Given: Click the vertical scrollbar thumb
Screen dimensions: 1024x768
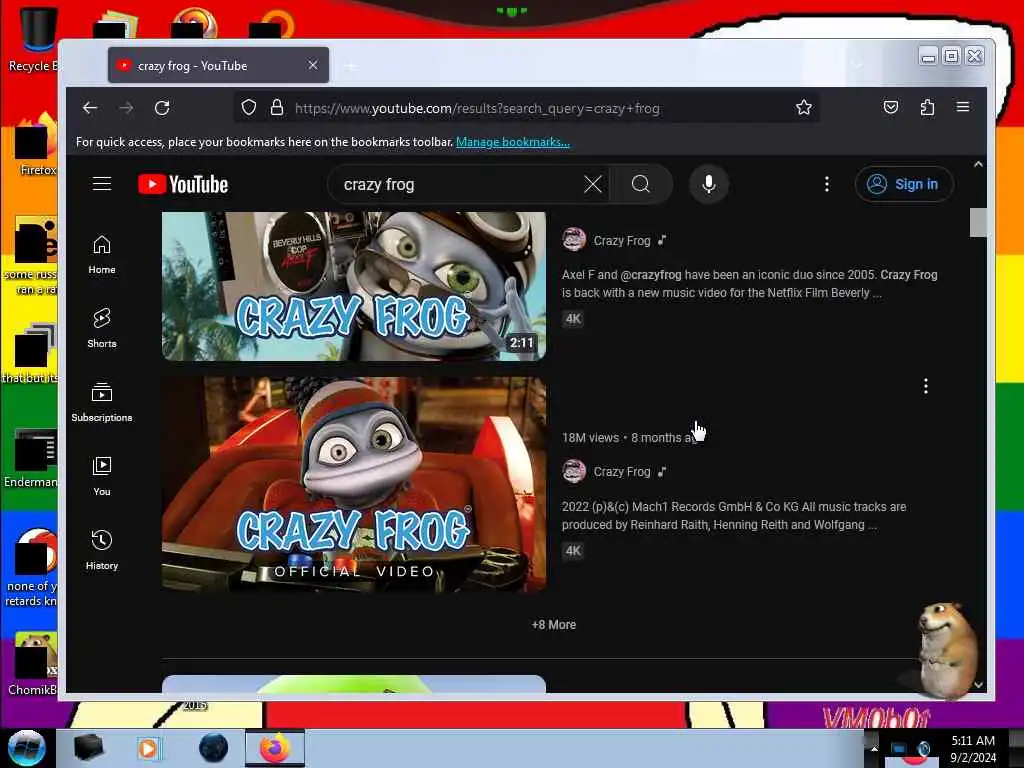Looking at the screenshot, I should [978, 223].
